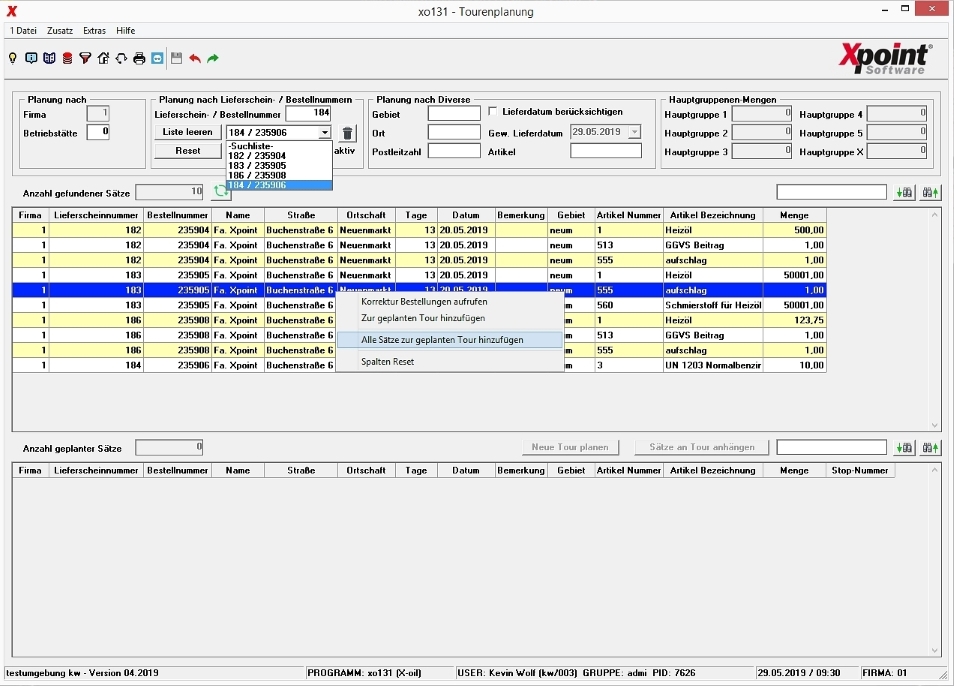Click the funnel filter icon

coord(85,58)
